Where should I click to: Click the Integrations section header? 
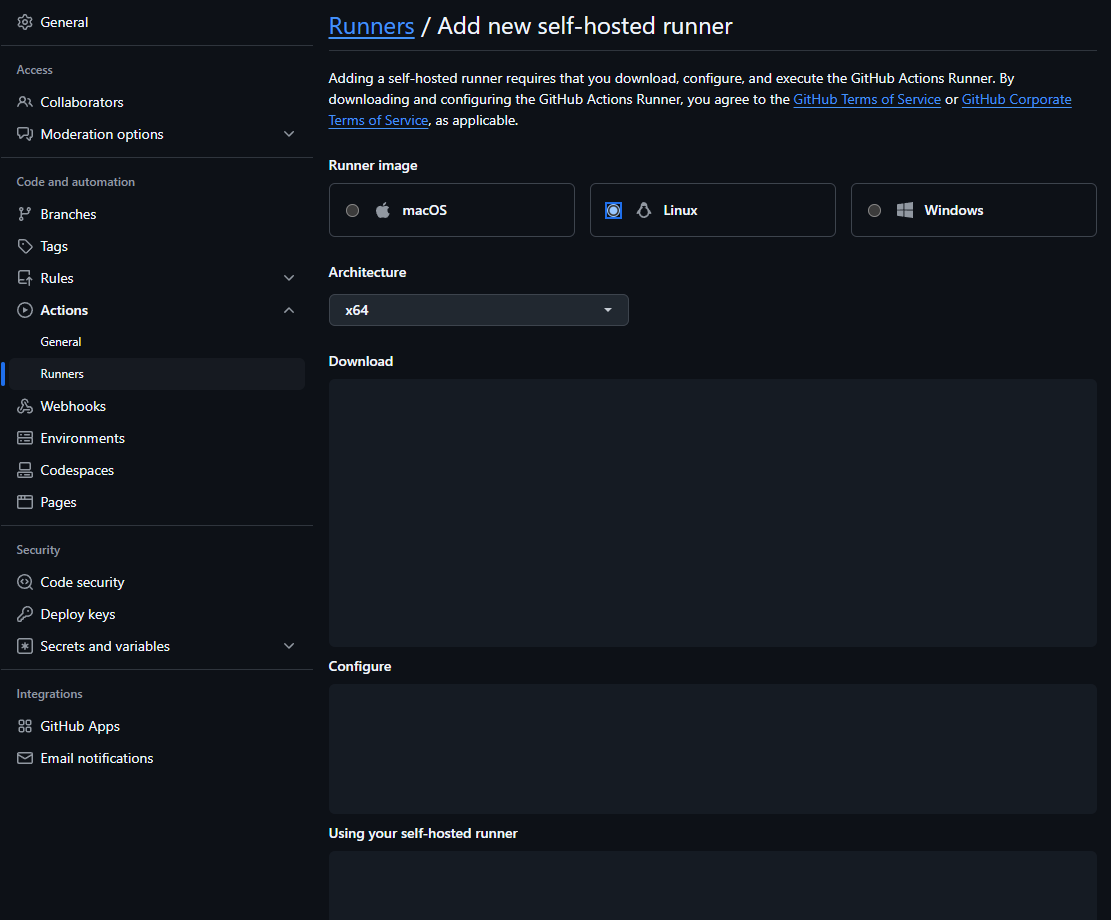pyautogui.click(x=50, y=694)
